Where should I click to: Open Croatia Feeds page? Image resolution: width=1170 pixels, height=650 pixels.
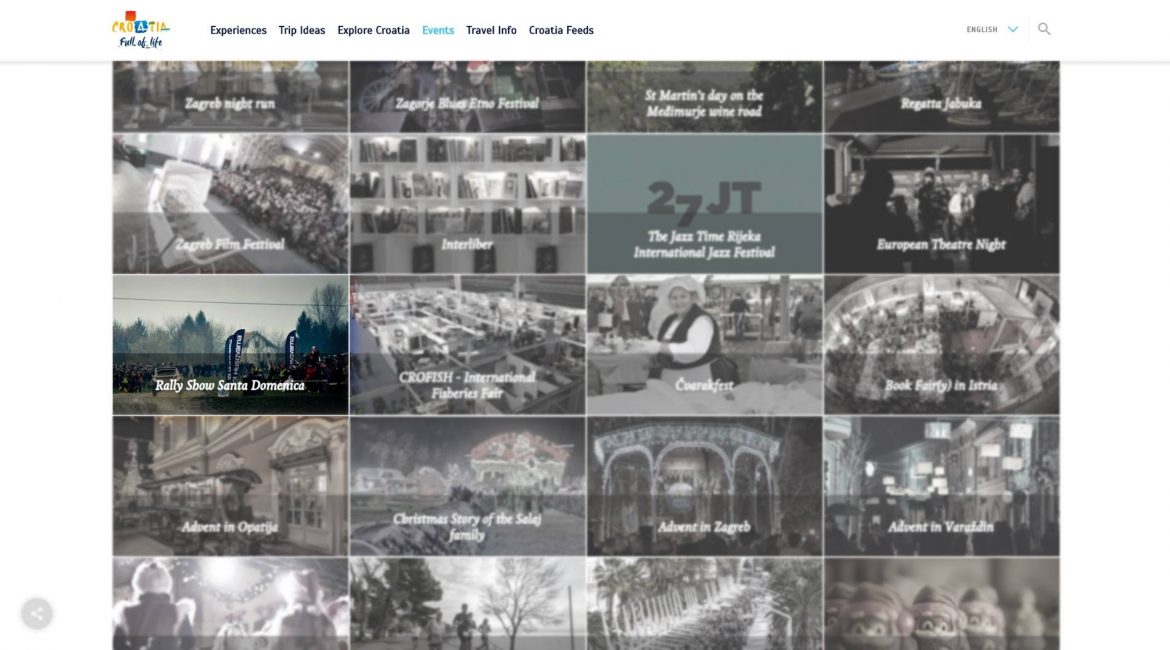[561, 30]
